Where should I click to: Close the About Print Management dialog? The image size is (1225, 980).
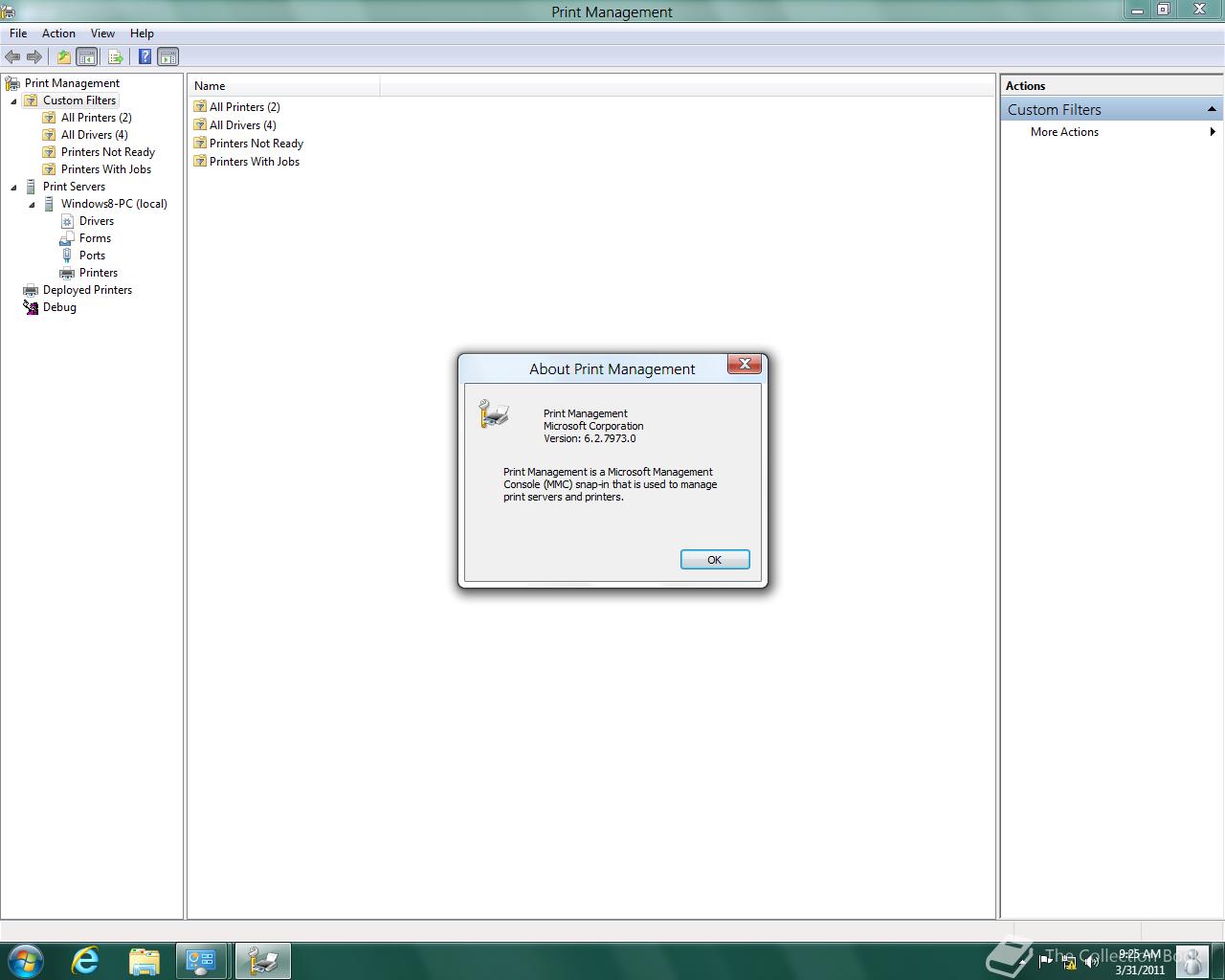745,364
